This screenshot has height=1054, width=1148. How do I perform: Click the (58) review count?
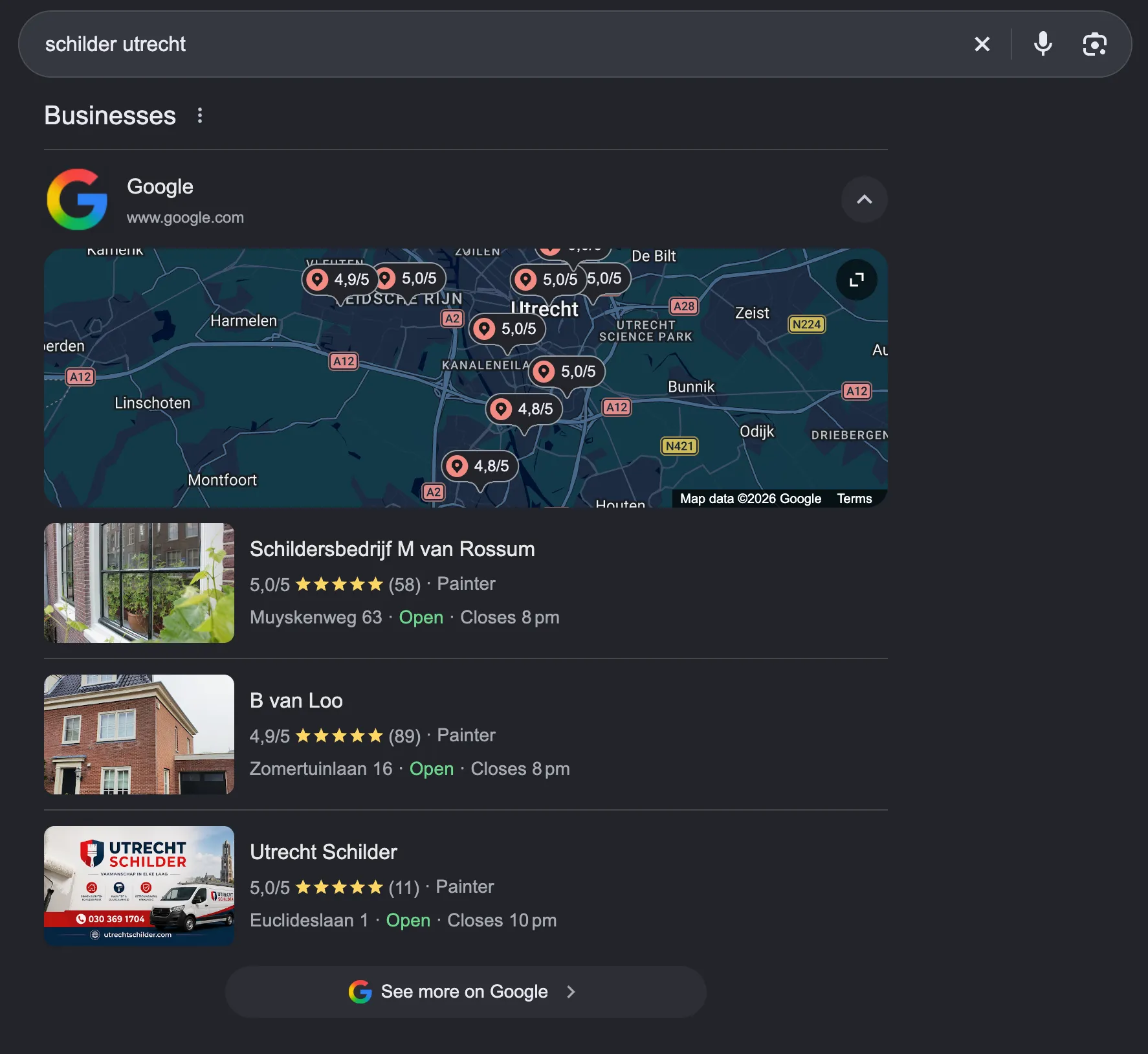404,585
